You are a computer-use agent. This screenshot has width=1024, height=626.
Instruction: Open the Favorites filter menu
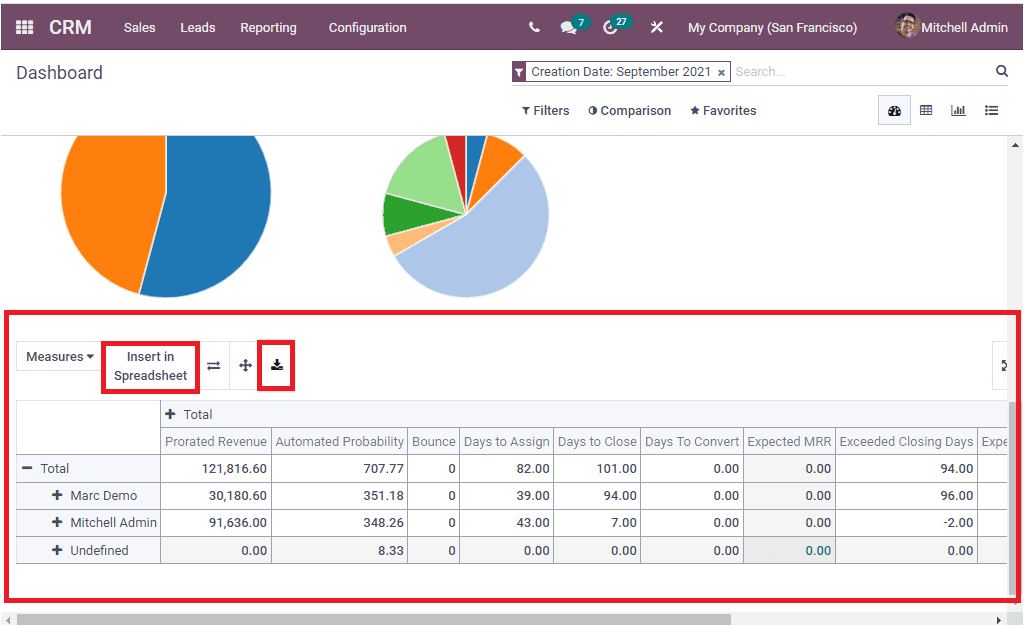coord(722,110)
